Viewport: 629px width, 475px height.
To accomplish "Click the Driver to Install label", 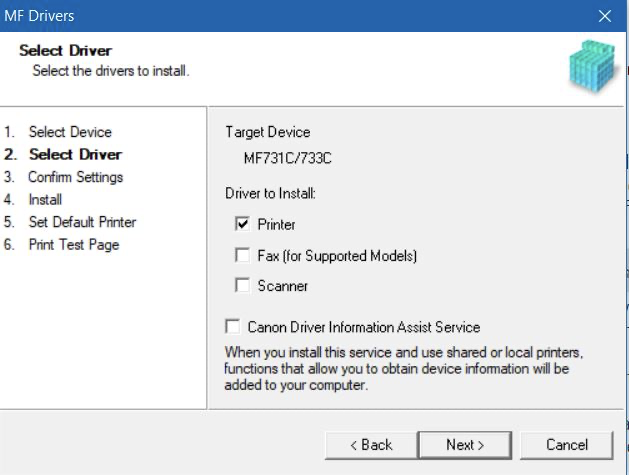I will (x=270, y=193).
